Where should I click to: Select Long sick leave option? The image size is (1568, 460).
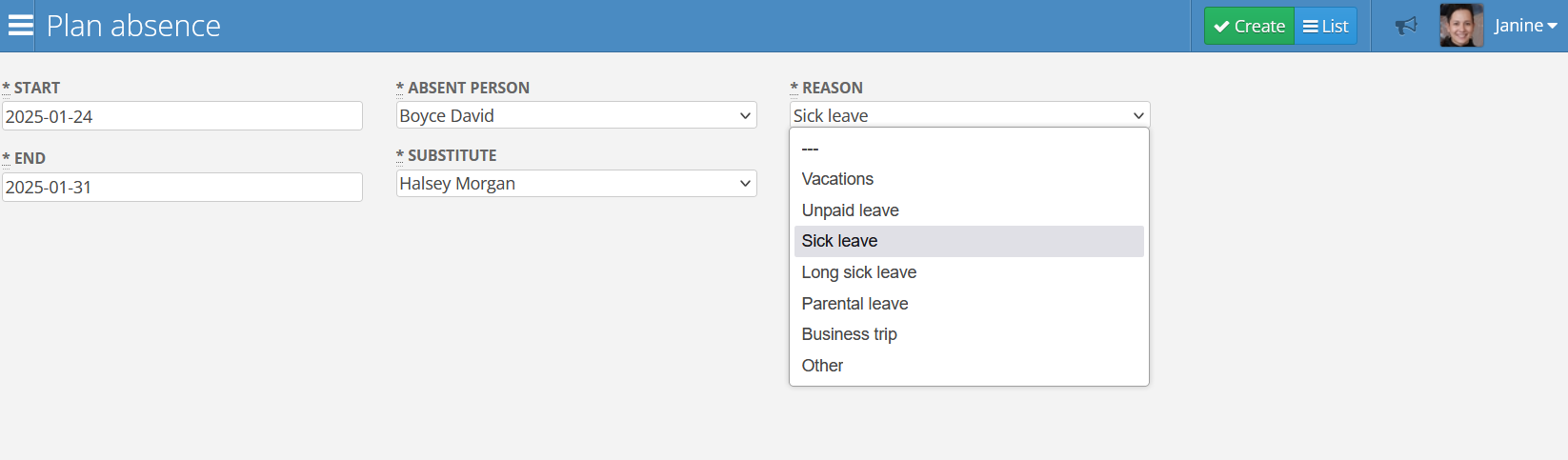click(969, 272)
